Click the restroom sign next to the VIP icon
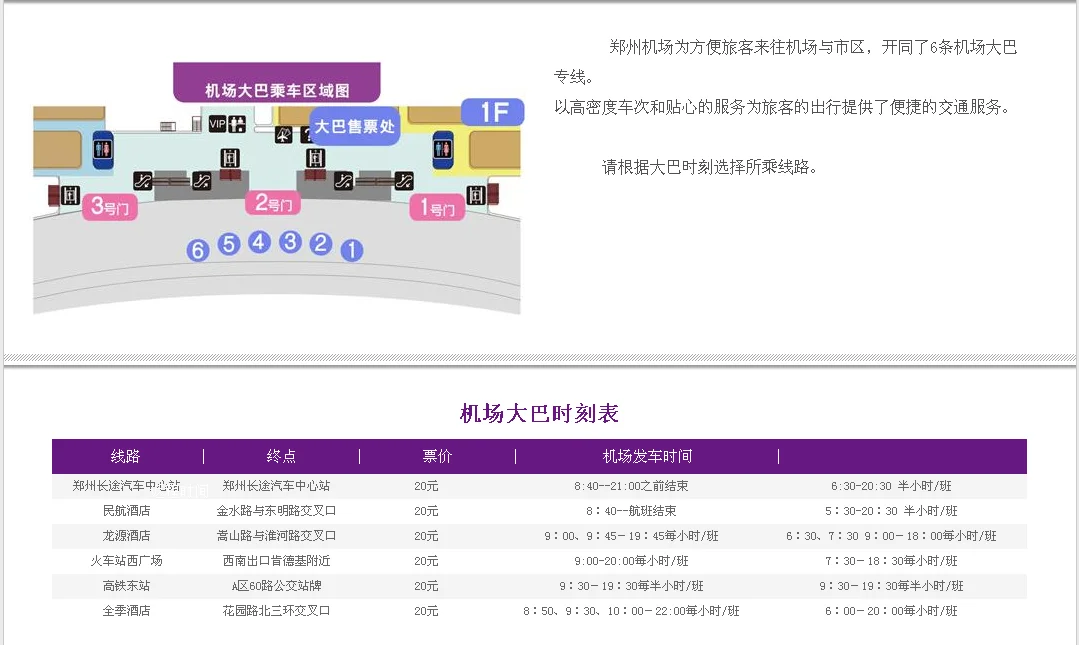 [x=237, y=124]
